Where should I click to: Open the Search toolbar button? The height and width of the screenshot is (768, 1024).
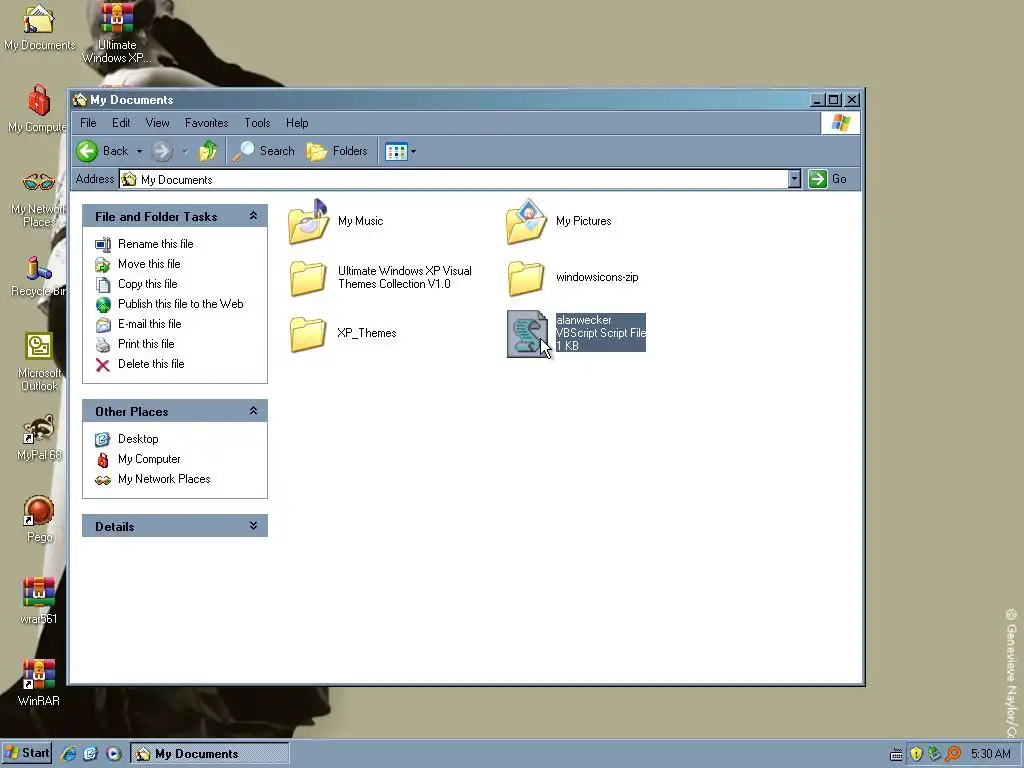[264, 152]
